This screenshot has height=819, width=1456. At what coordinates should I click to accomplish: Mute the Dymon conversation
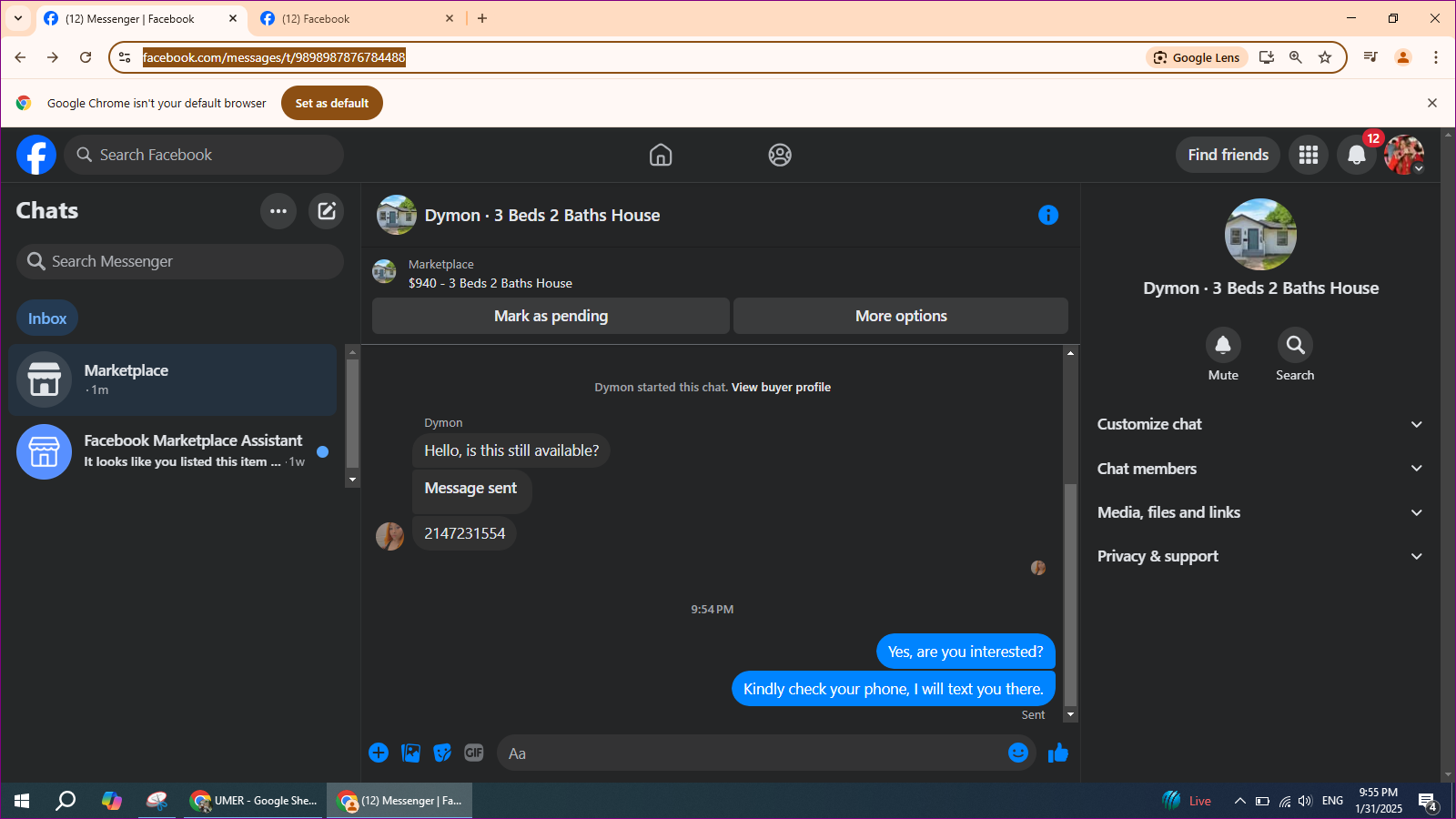pos(1223,345)
